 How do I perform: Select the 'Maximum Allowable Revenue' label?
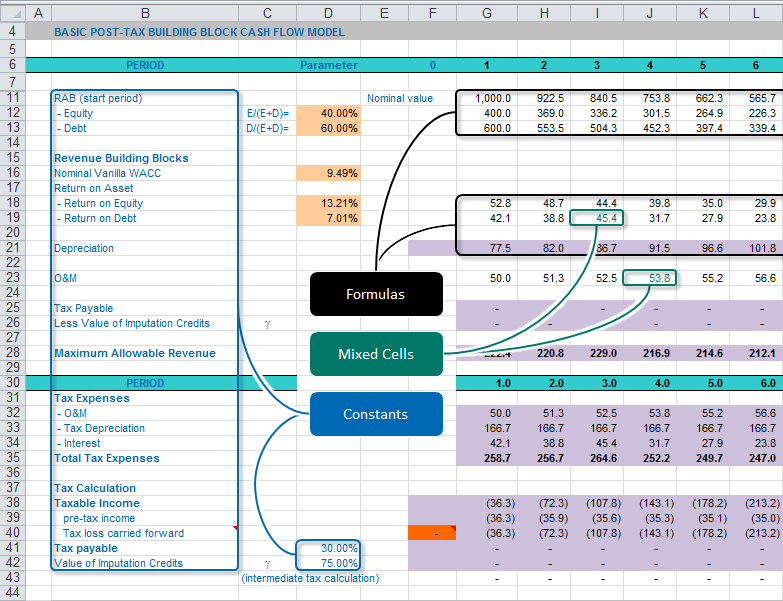[135, 353]
